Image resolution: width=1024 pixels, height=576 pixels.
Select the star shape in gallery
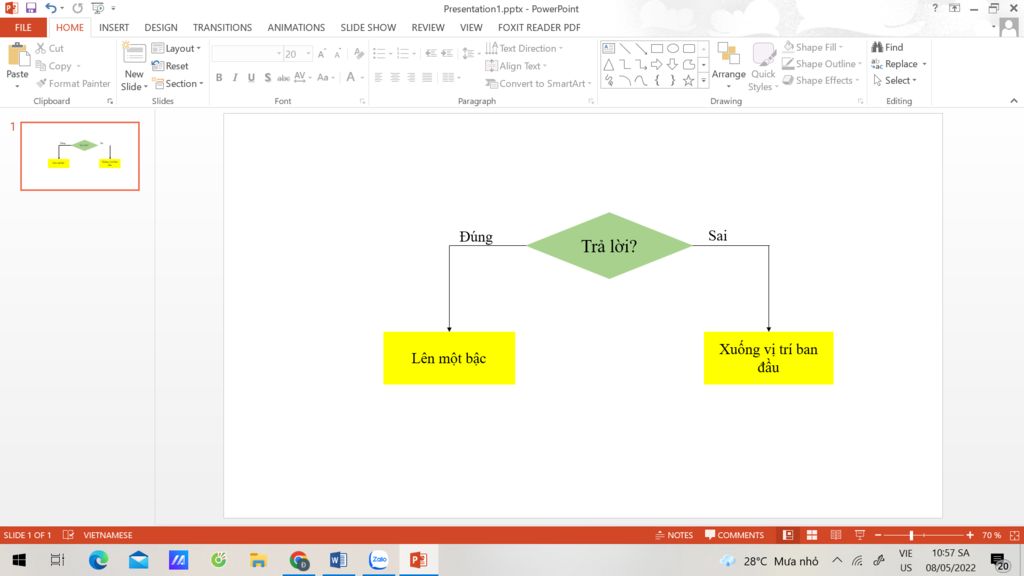pos(688,80)
